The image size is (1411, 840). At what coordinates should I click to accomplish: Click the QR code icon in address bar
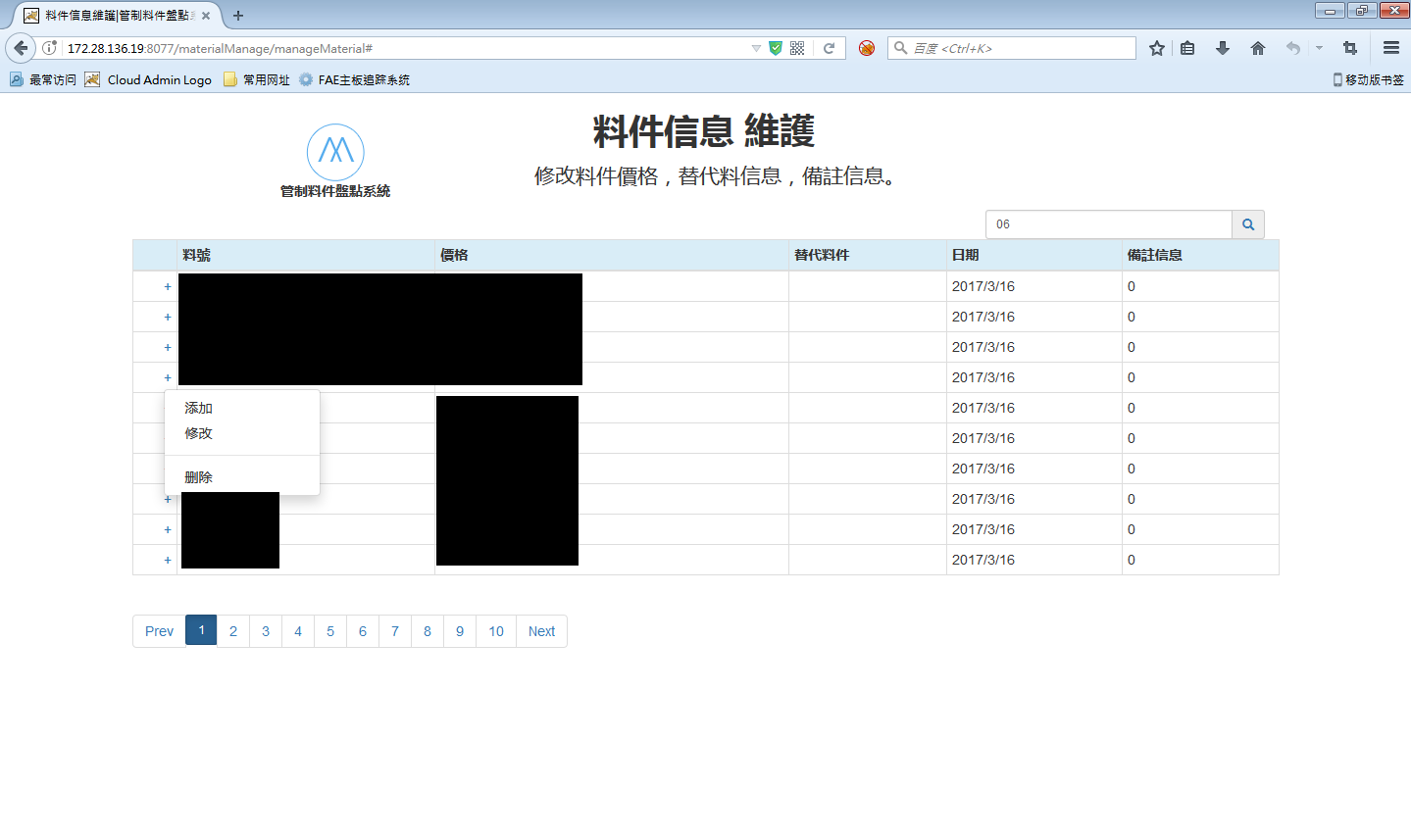(x=797, y=48)
